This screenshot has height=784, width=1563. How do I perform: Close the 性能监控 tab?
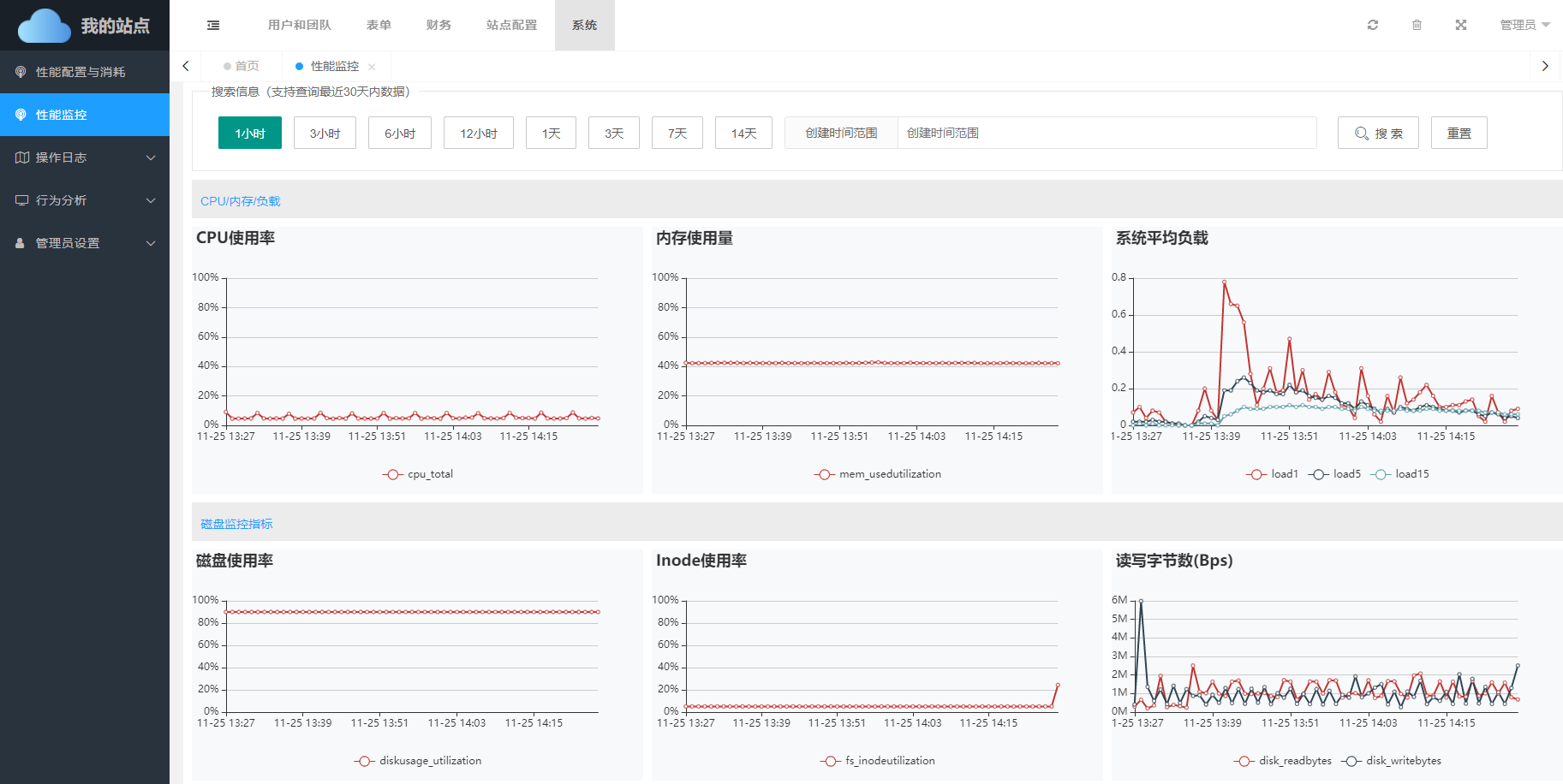coord(372,67)
